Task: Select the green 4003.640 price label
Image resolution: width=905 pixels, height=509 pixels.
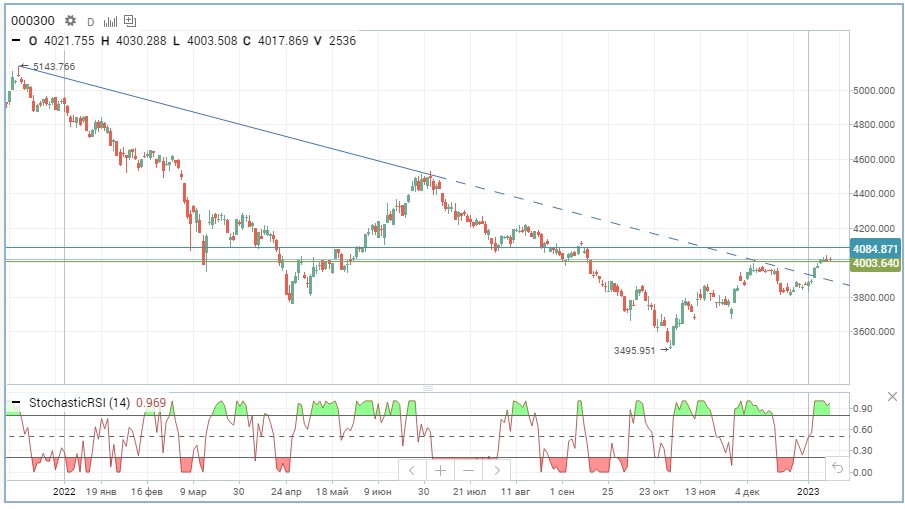Action: coord(875,262)
